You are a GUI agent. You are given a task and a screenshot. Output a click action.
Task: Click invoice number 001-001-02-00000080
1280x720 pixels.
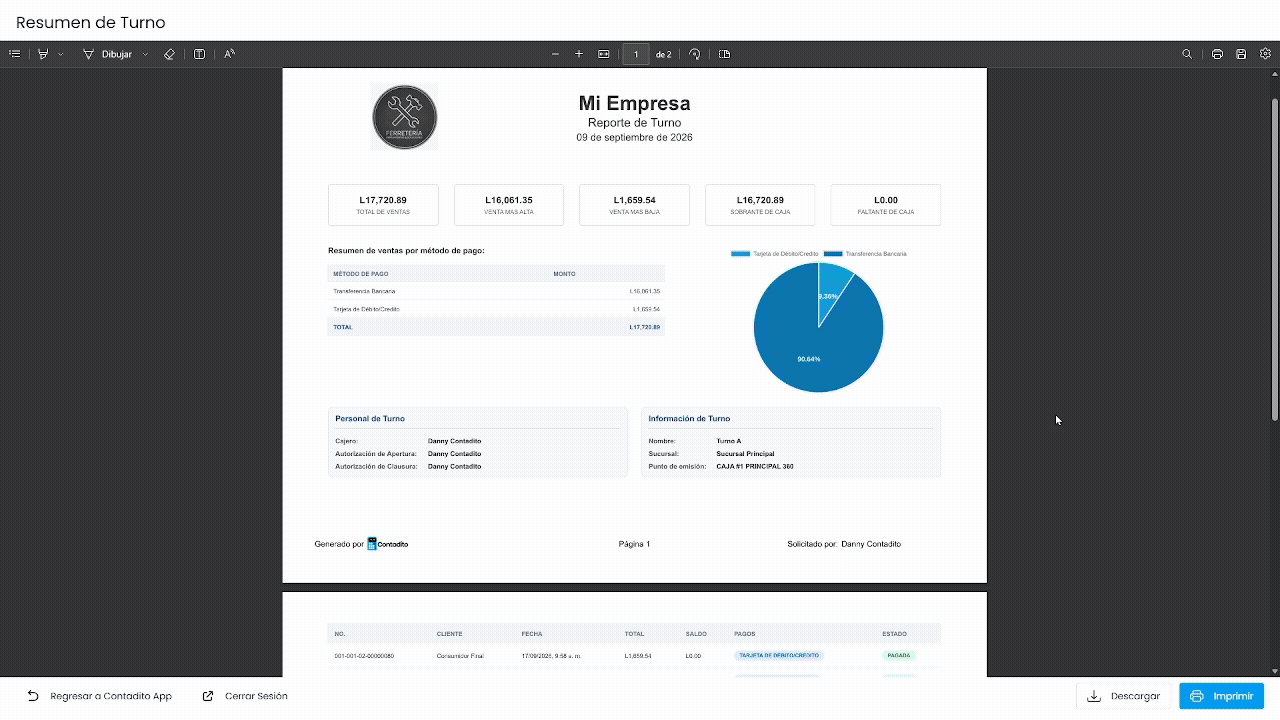pos(364,656)
